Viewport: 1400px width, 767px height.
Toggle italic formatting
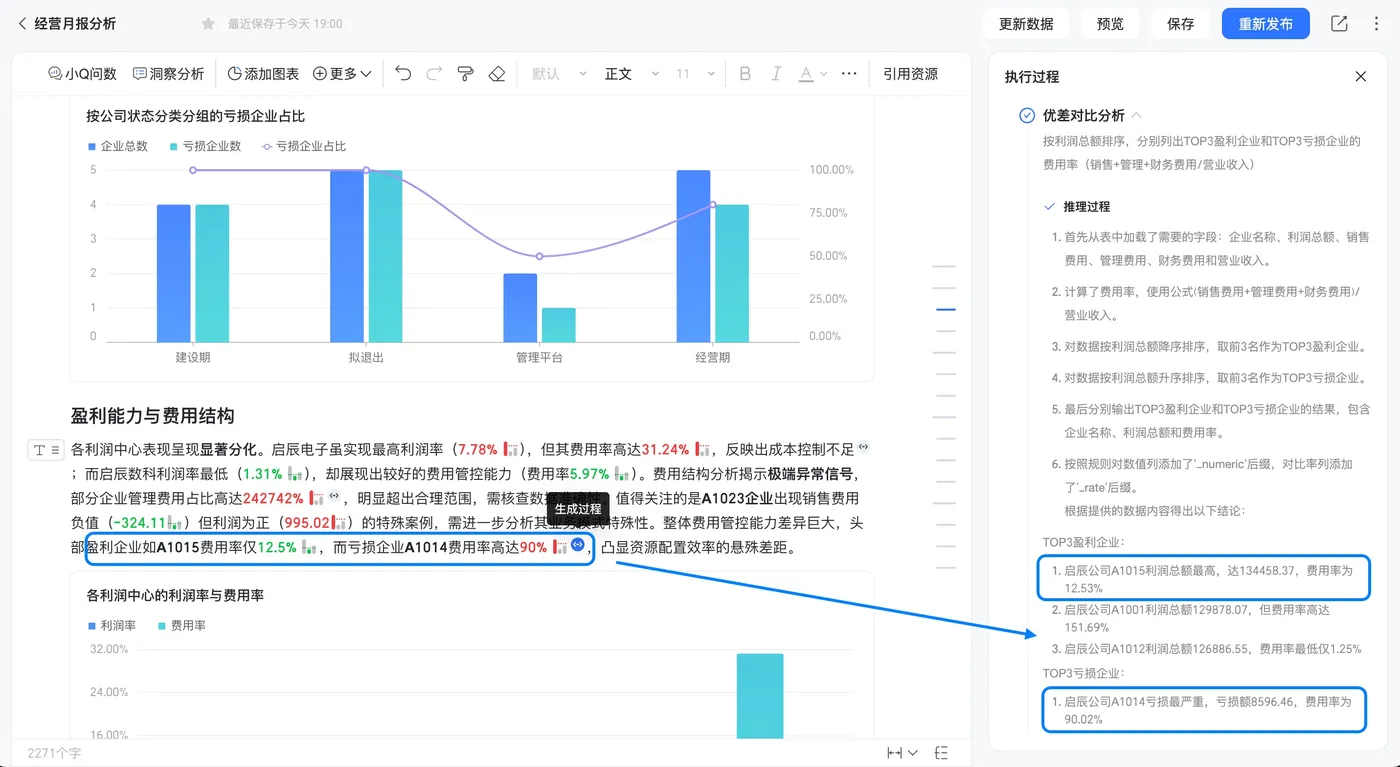[x=776, y=74]
